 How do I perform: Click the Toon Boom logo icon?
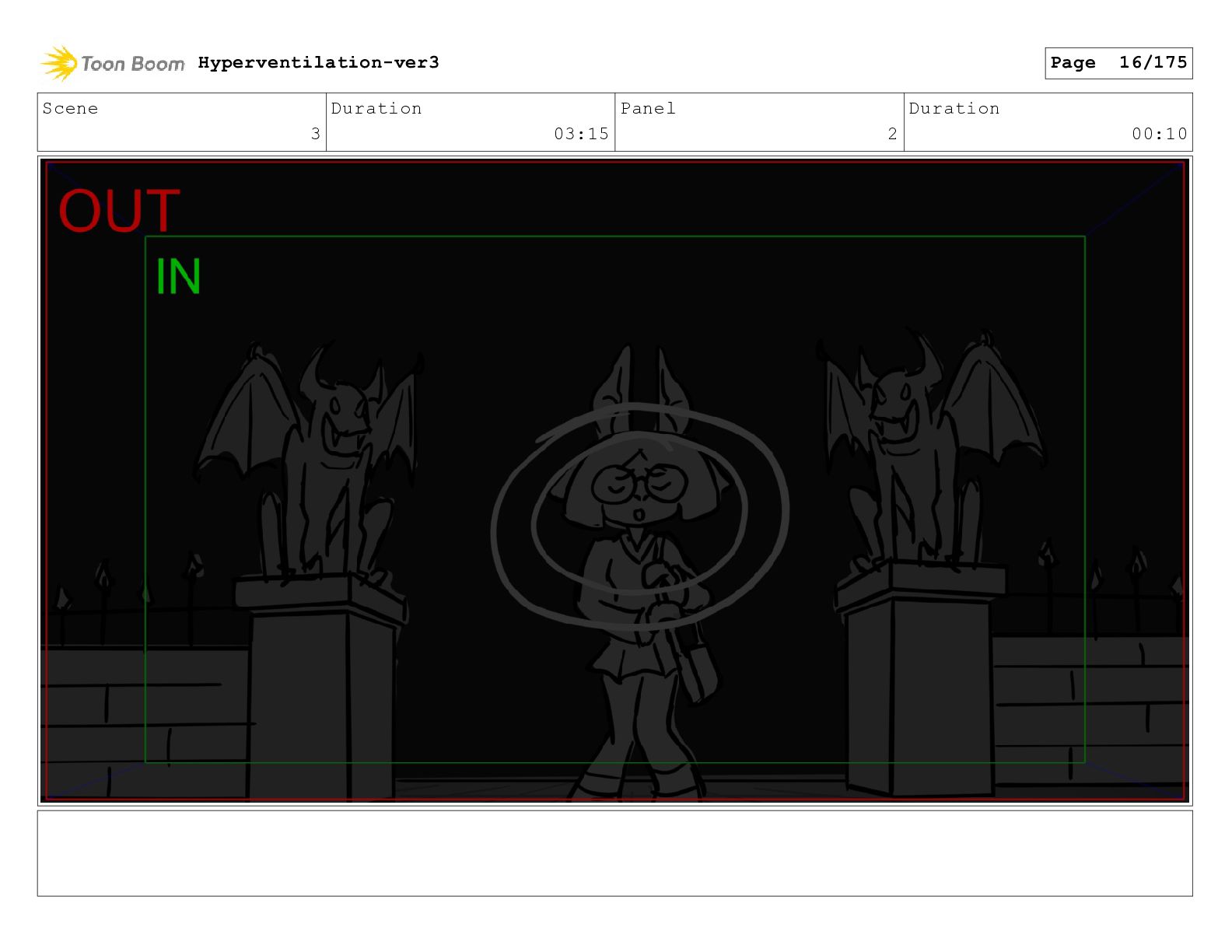click(59, 63)
